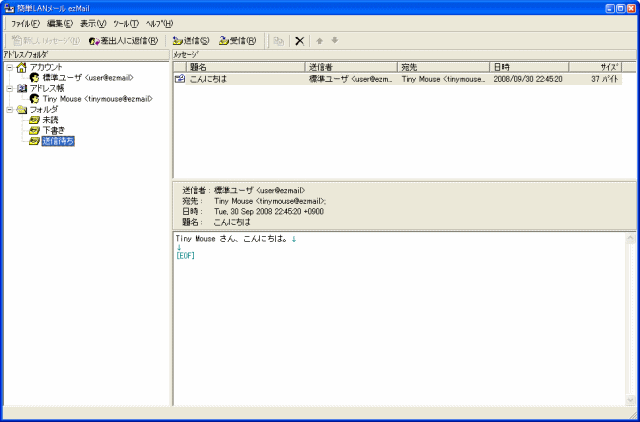This screenshot has width=640, height=422.
Task: Open the ツール(T) menu
Action: coord(125,22)
